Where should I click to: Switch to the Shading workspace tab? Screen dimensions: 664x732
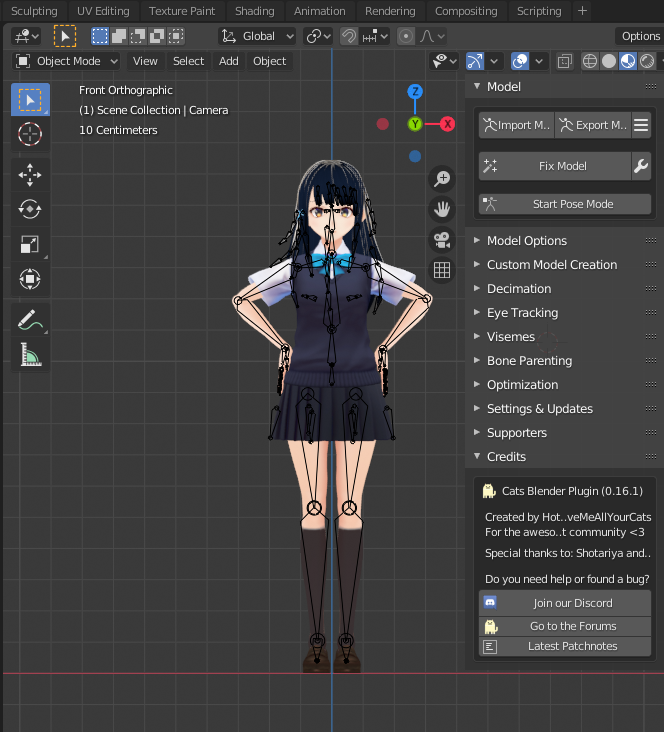(x=254, y=11)
